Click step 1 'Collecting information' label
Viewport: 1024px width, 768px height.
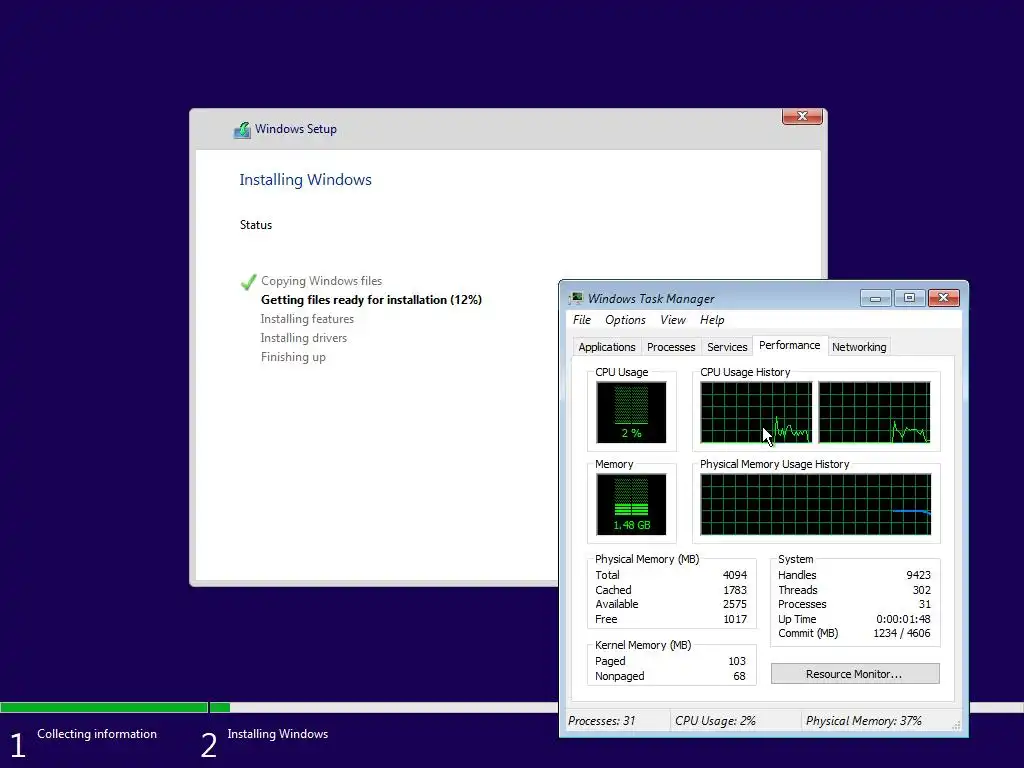coord(97,734)
